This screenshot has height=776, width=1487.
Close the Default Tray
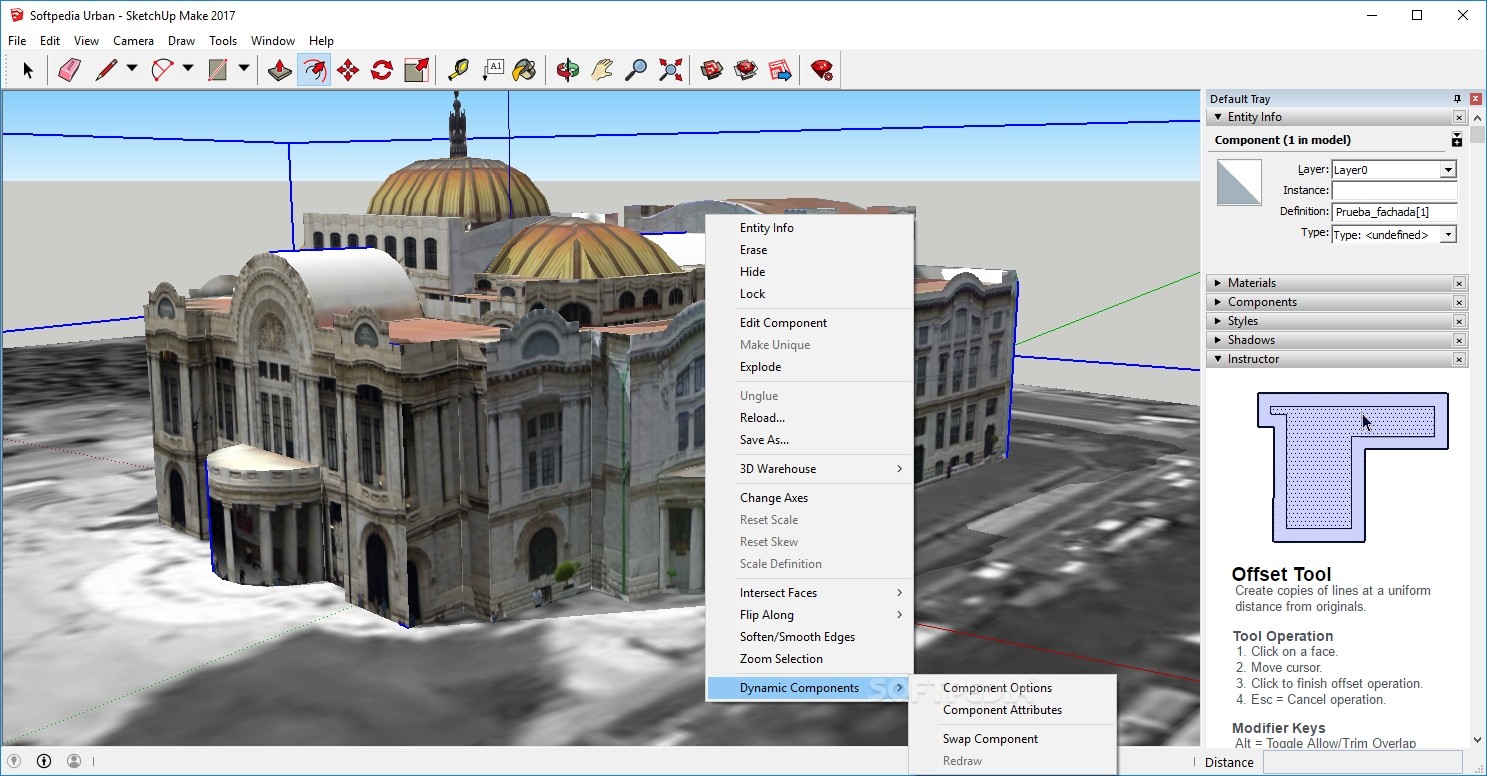click(x=1476, y=98)
